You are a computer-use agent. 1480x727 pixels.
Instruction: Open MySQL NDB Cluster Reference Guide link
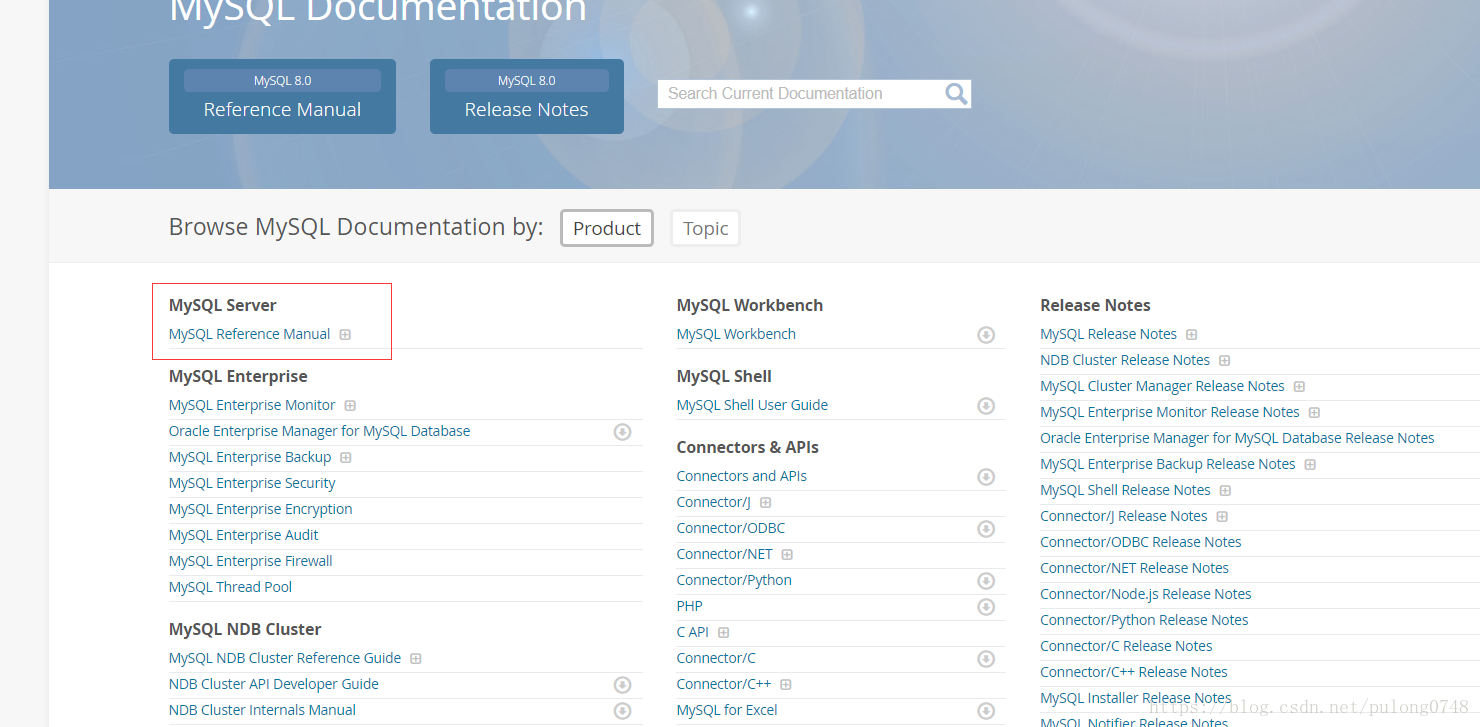coord(285,658)
